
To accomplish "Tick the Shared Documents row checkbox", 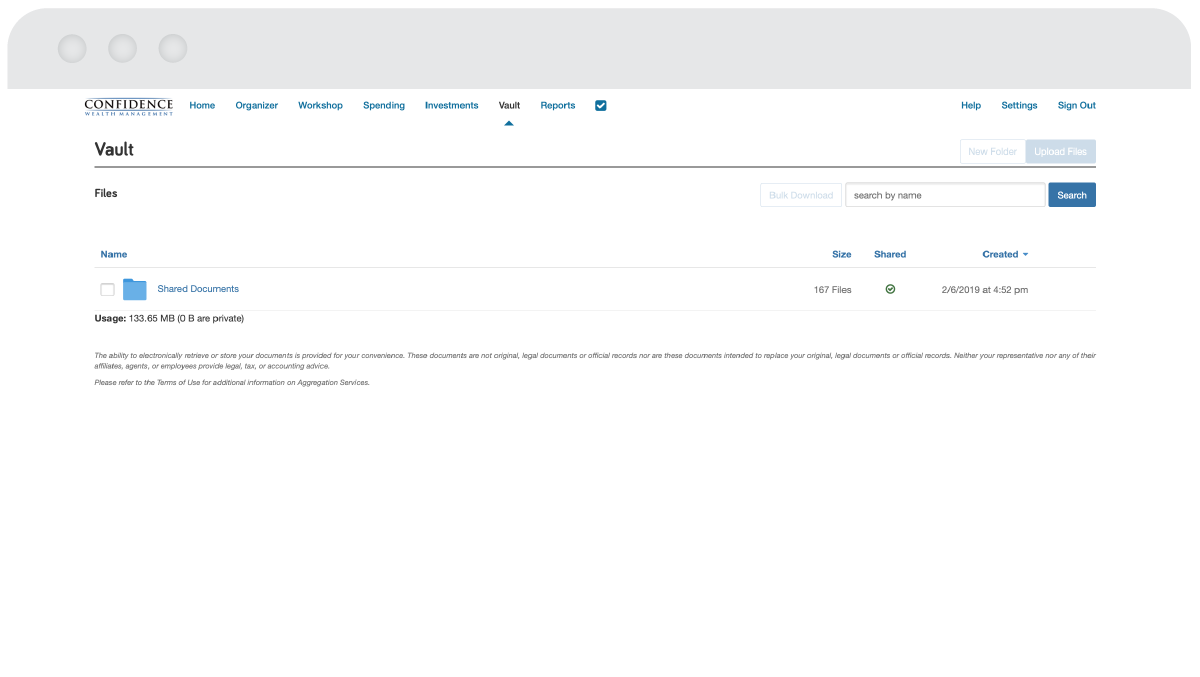I will pyautogui.click(x=108, y=290).
